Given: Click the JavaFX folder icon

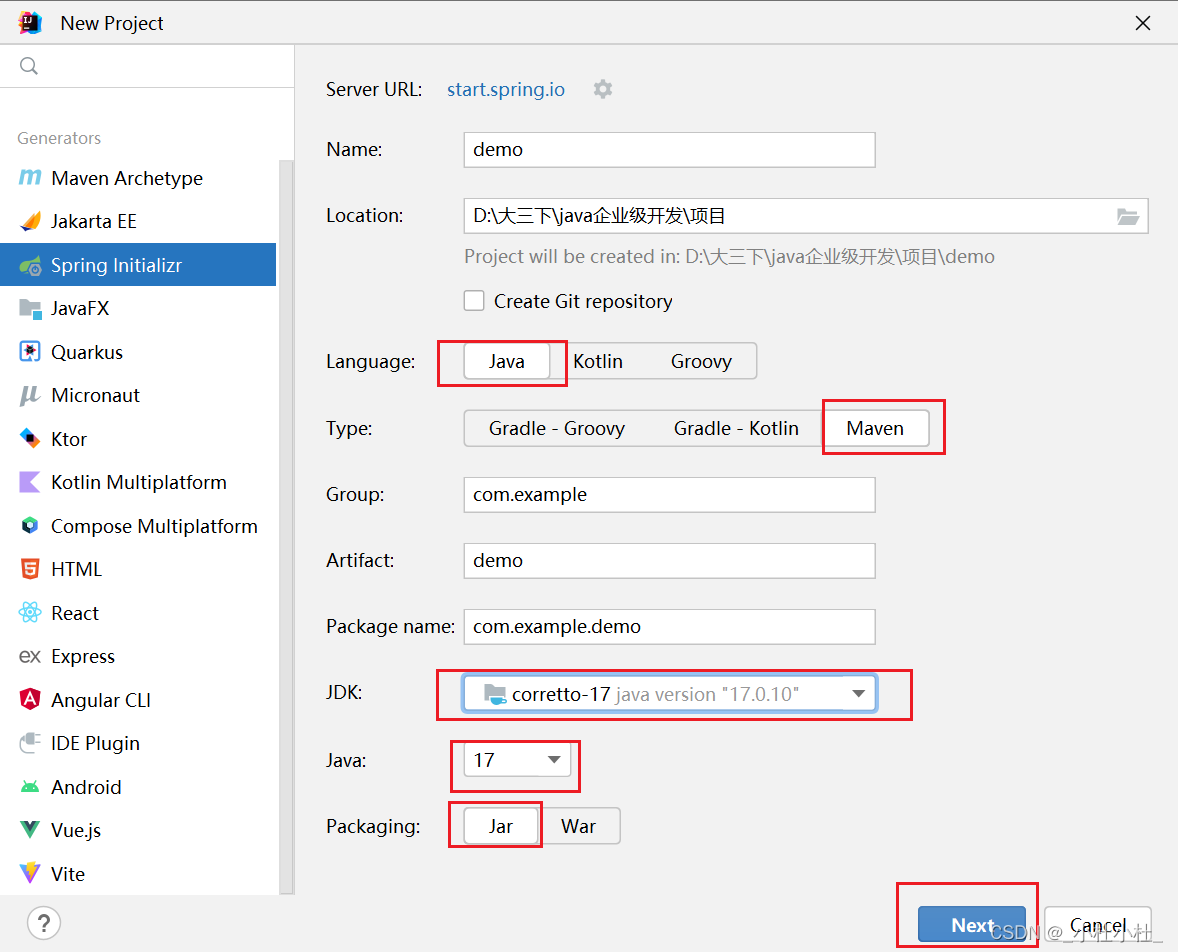Looking at the screenshot, I should [30, 309].
